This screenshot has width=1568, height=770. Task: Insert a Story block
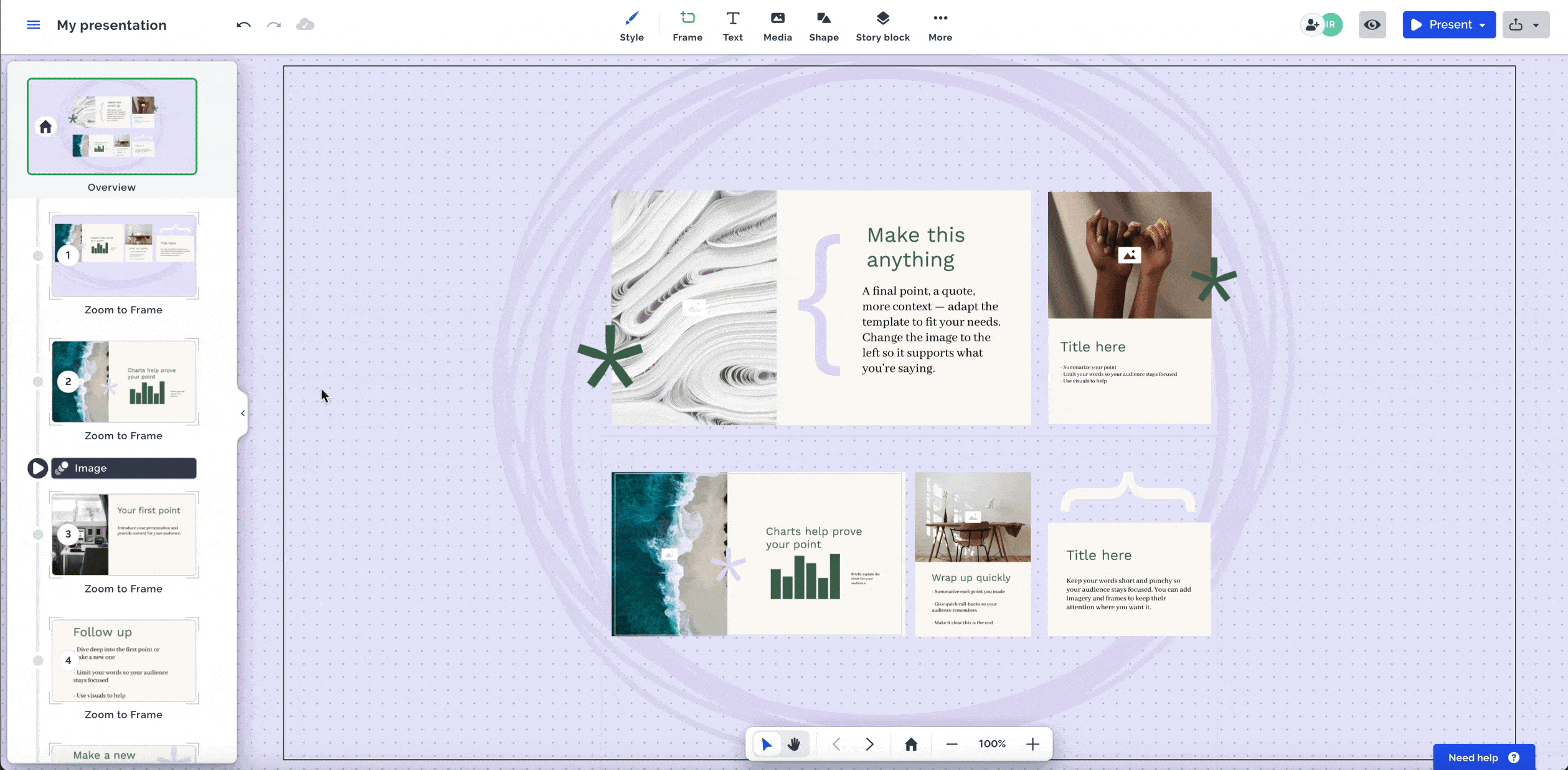tap(882, 26)
